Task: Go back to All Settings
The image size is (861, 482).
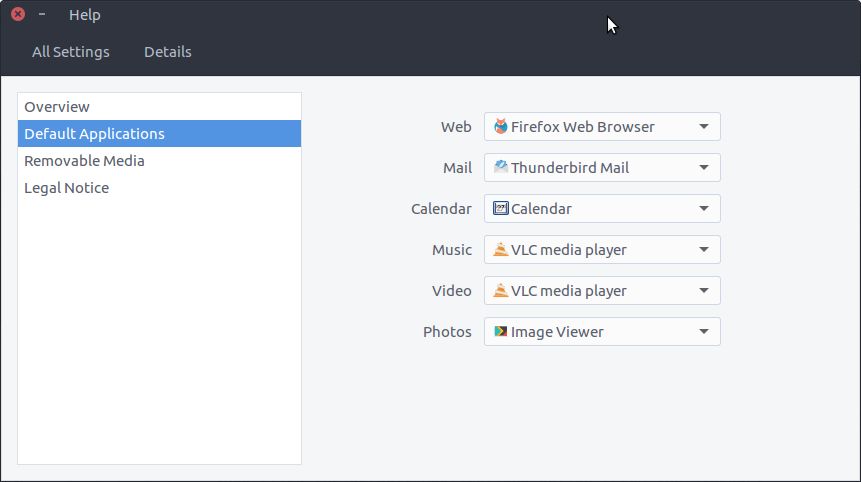Action: click(71, 52)
